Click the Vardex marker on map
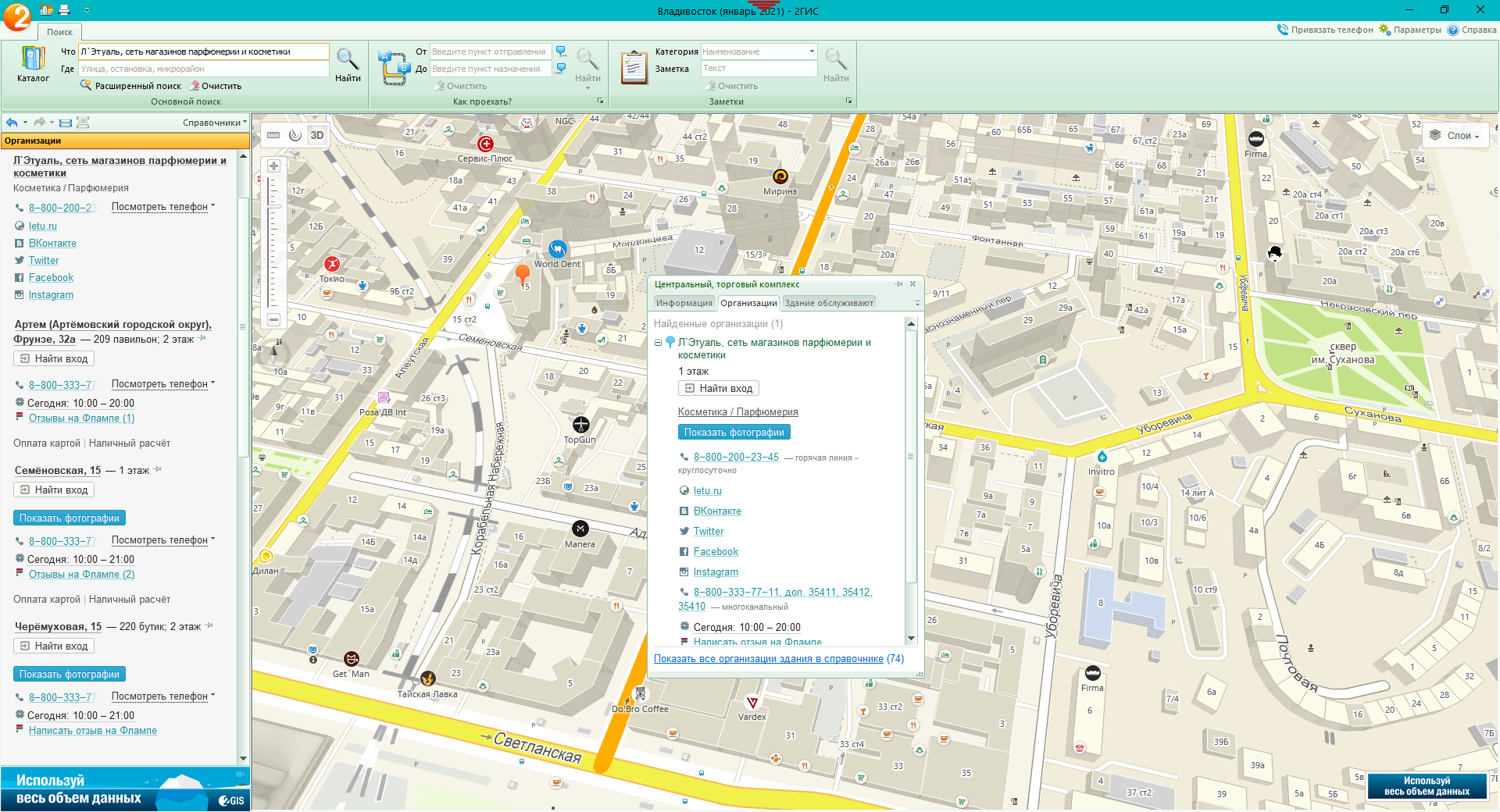The image size is (1500, 812). click(x=752, y=702)
